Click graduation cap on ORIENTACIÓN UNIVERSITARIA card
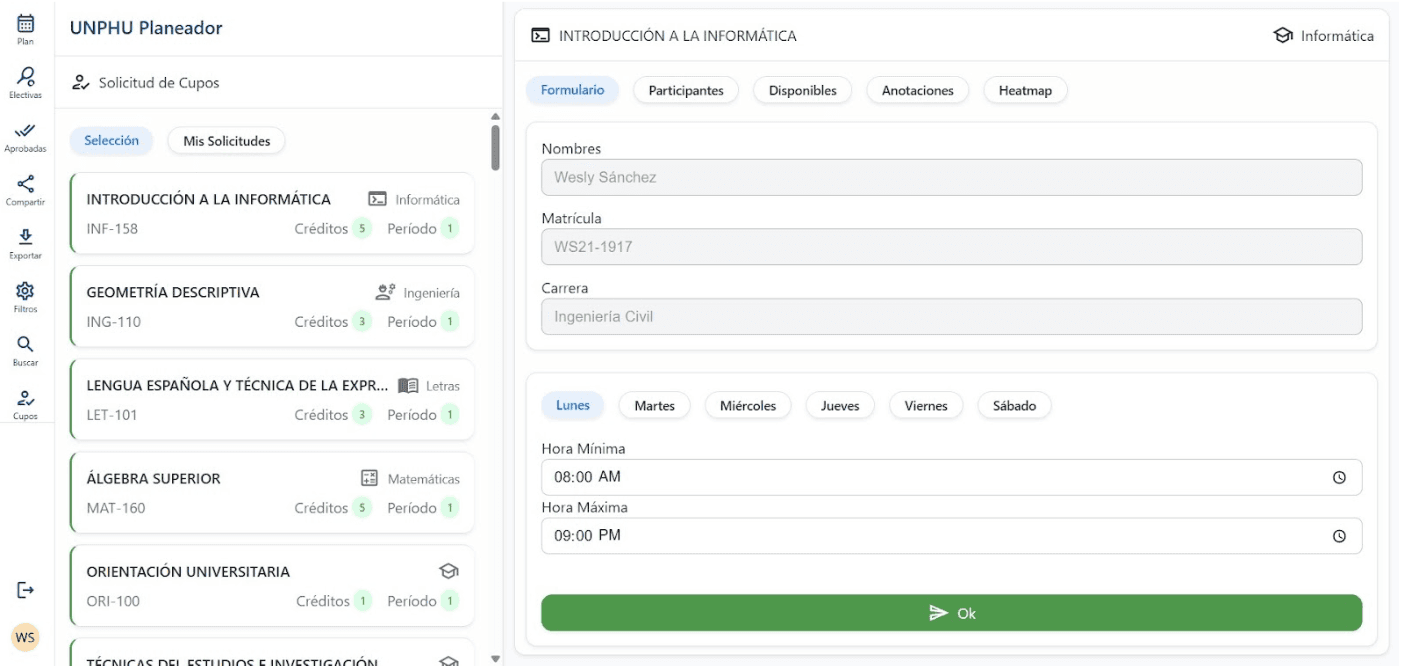This screenshot has height=670, width=1402. (449, 571)
